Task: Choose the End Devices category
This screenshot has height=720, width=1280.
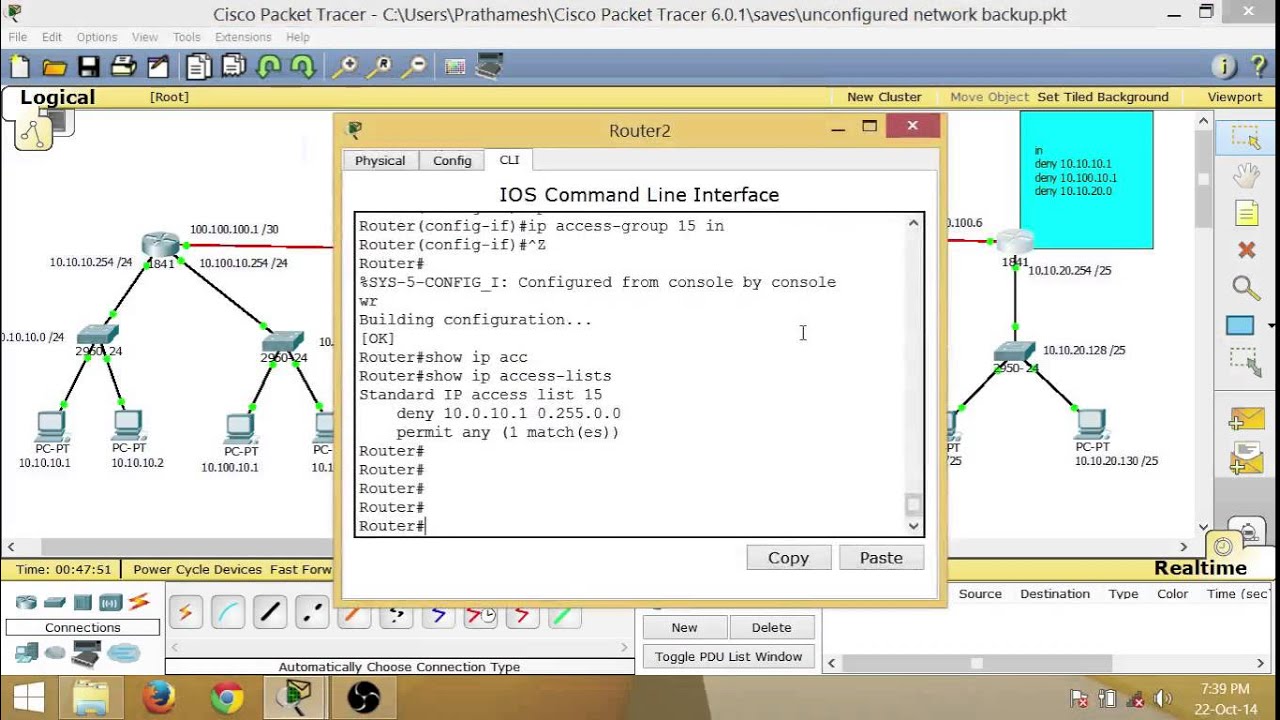Action: pos(27,653)
